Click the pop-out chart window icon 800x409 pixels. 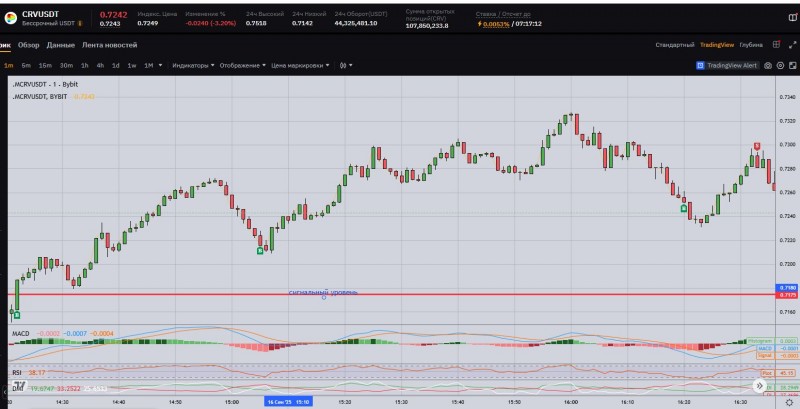(x=792, y=66)
